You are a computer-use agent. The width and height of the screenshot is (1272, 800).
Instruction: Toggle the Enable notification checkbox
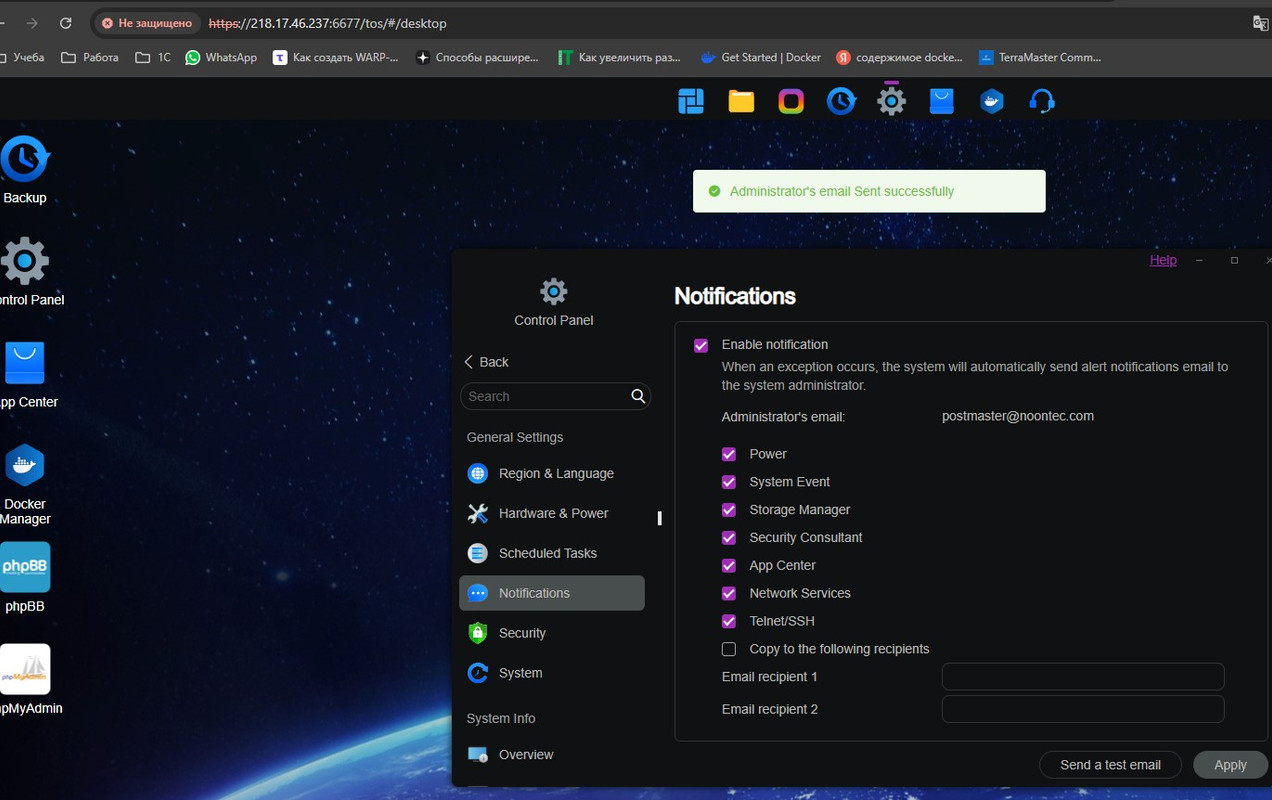(x=701, y=345)
